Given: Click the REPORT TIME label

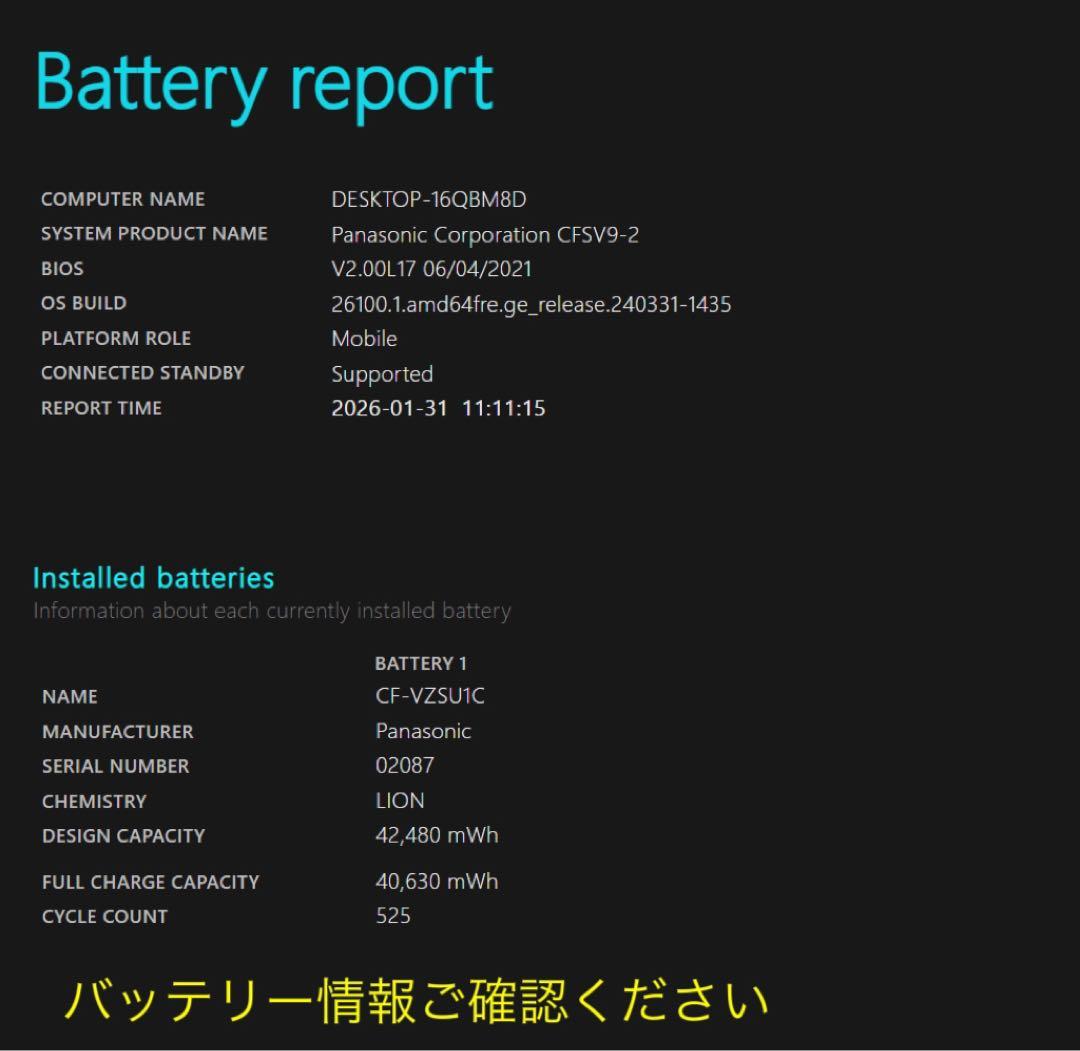Looking at the screenshot, I should coord(101,407).
